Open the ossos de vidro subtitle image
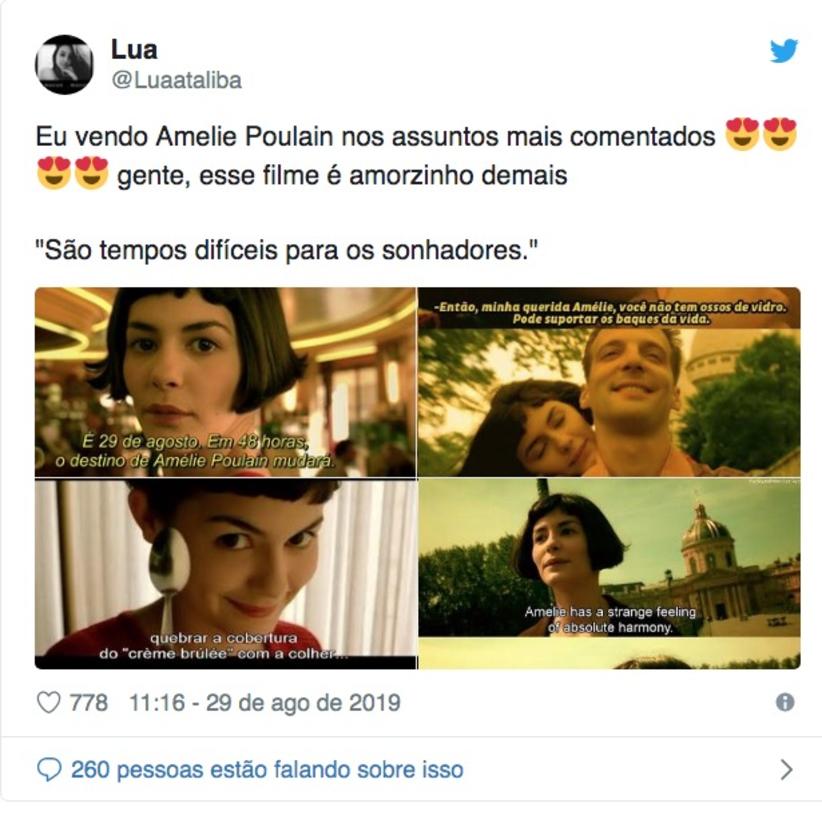 [609, 382]
